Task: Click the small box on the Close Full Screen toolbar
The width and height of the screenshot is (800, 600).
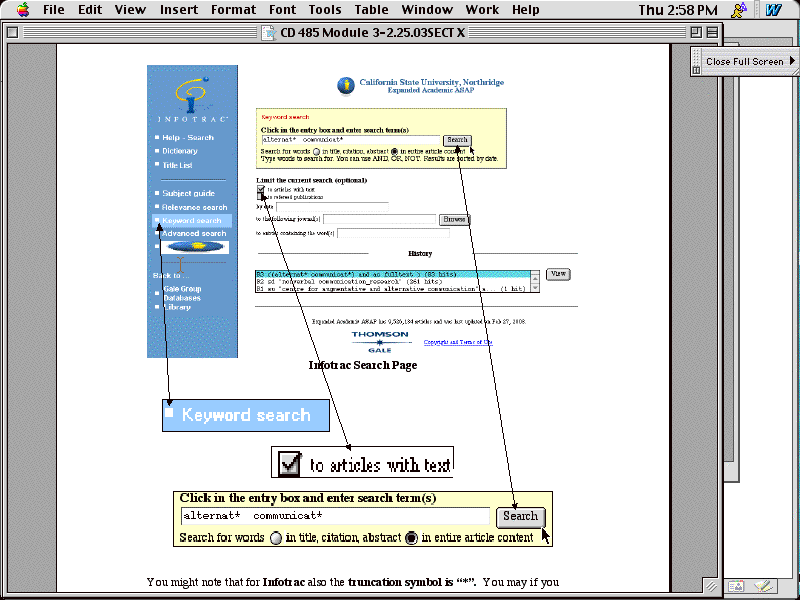Action: 696,70
